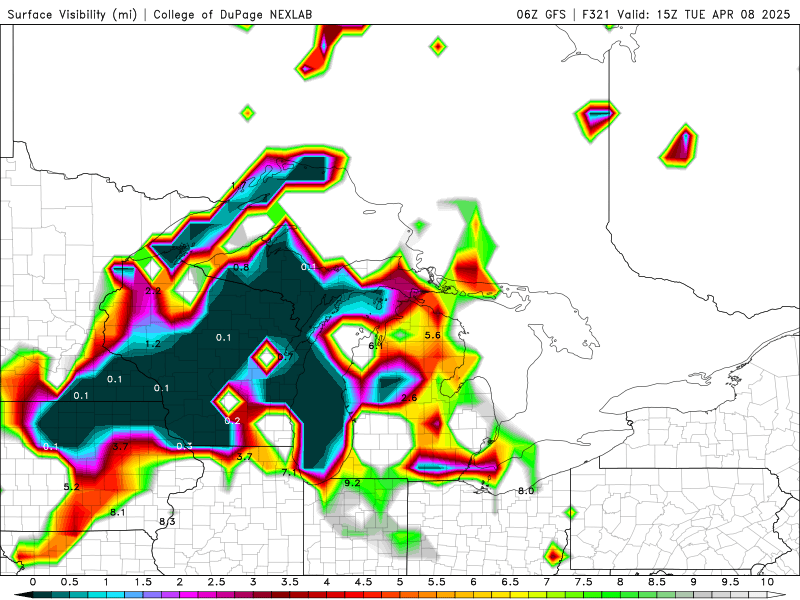Click the legend scale label "5.5"
The image size is (800, 600).
[x=437, y=582]
